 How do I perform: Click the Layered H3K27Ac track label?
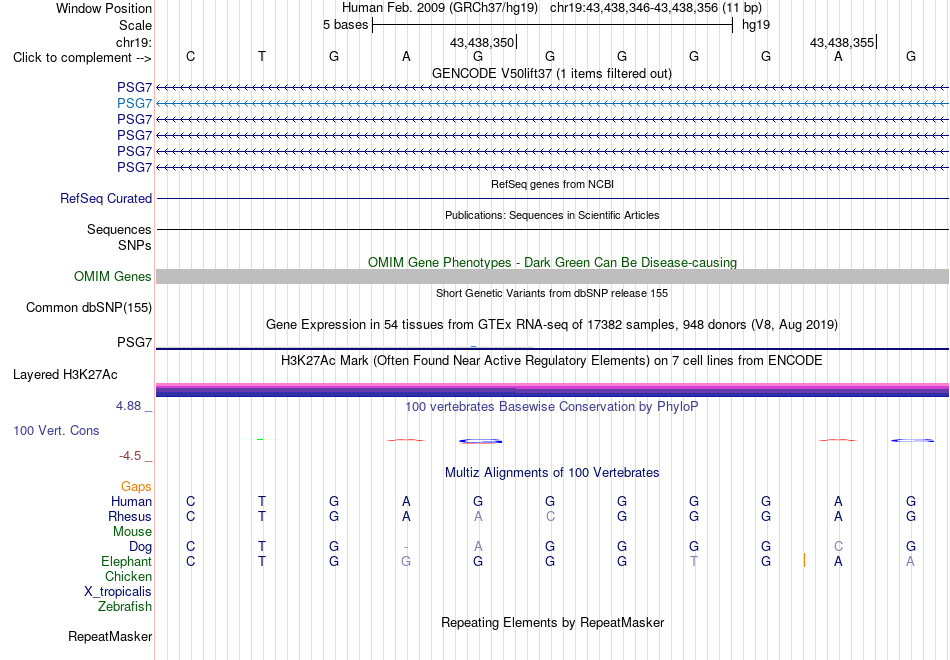[x=65, y=375]
